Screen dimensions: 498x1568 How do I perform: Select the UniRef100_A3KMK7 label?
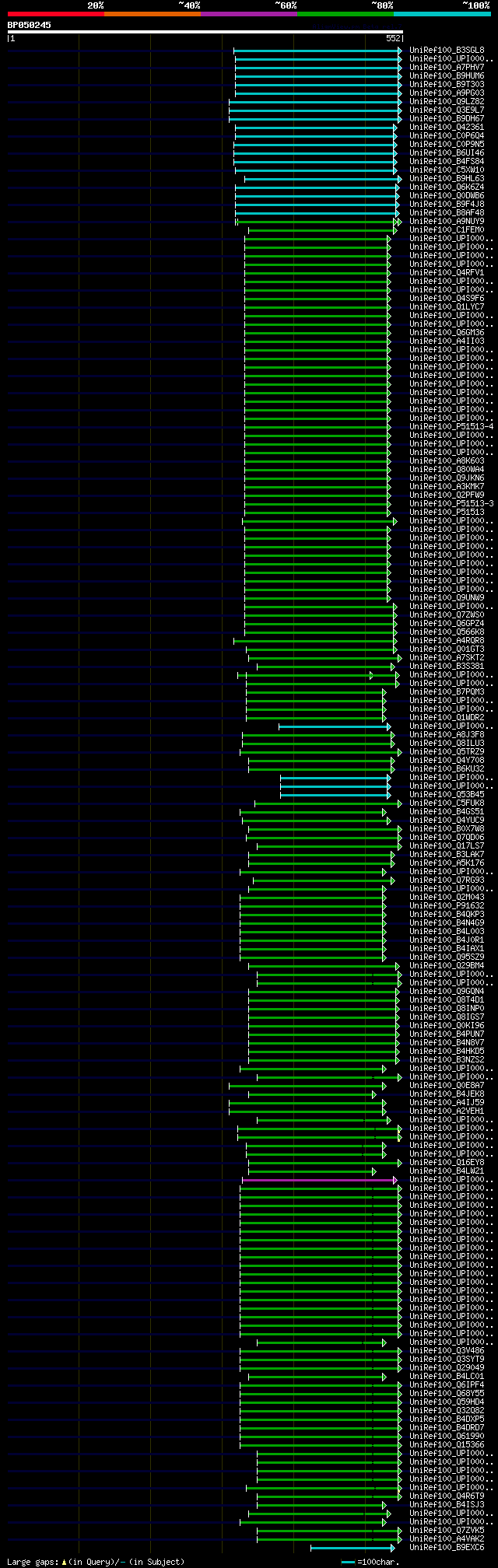447,487
